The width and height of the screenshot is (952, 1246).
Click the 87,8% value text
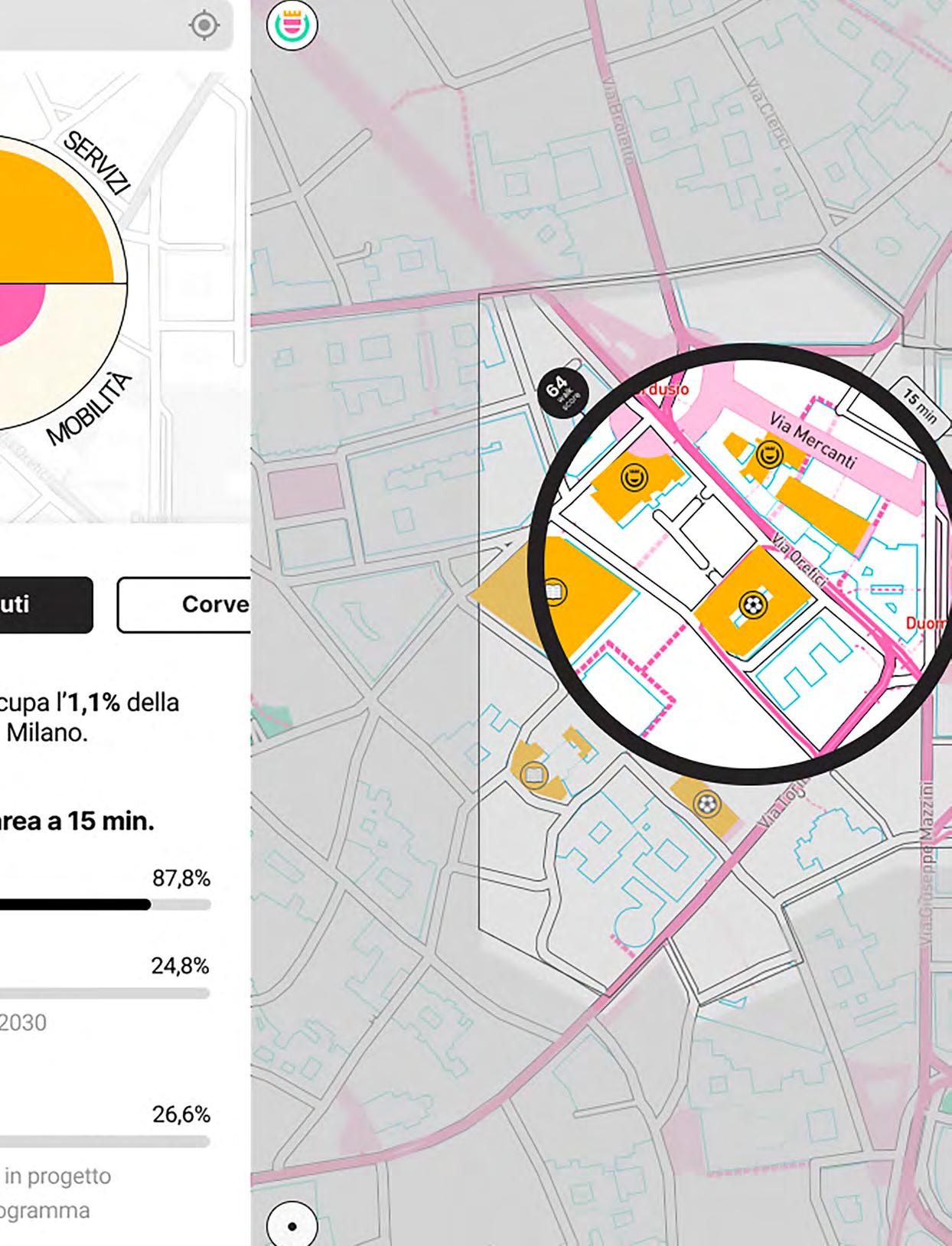point(181,878)
